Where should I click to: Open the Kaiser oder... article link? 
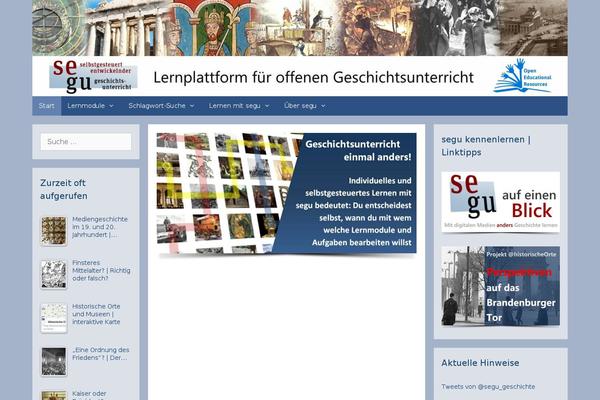point(90,395)
